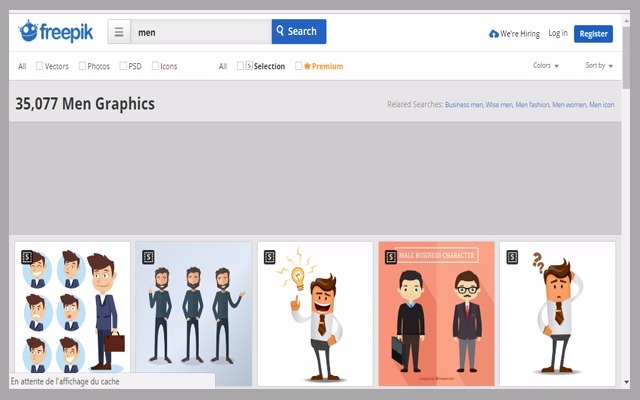The height and width of the screenshot is (400, 640).
Task: Check the Selection filter checkbox
Action: (x=240, y=66)
